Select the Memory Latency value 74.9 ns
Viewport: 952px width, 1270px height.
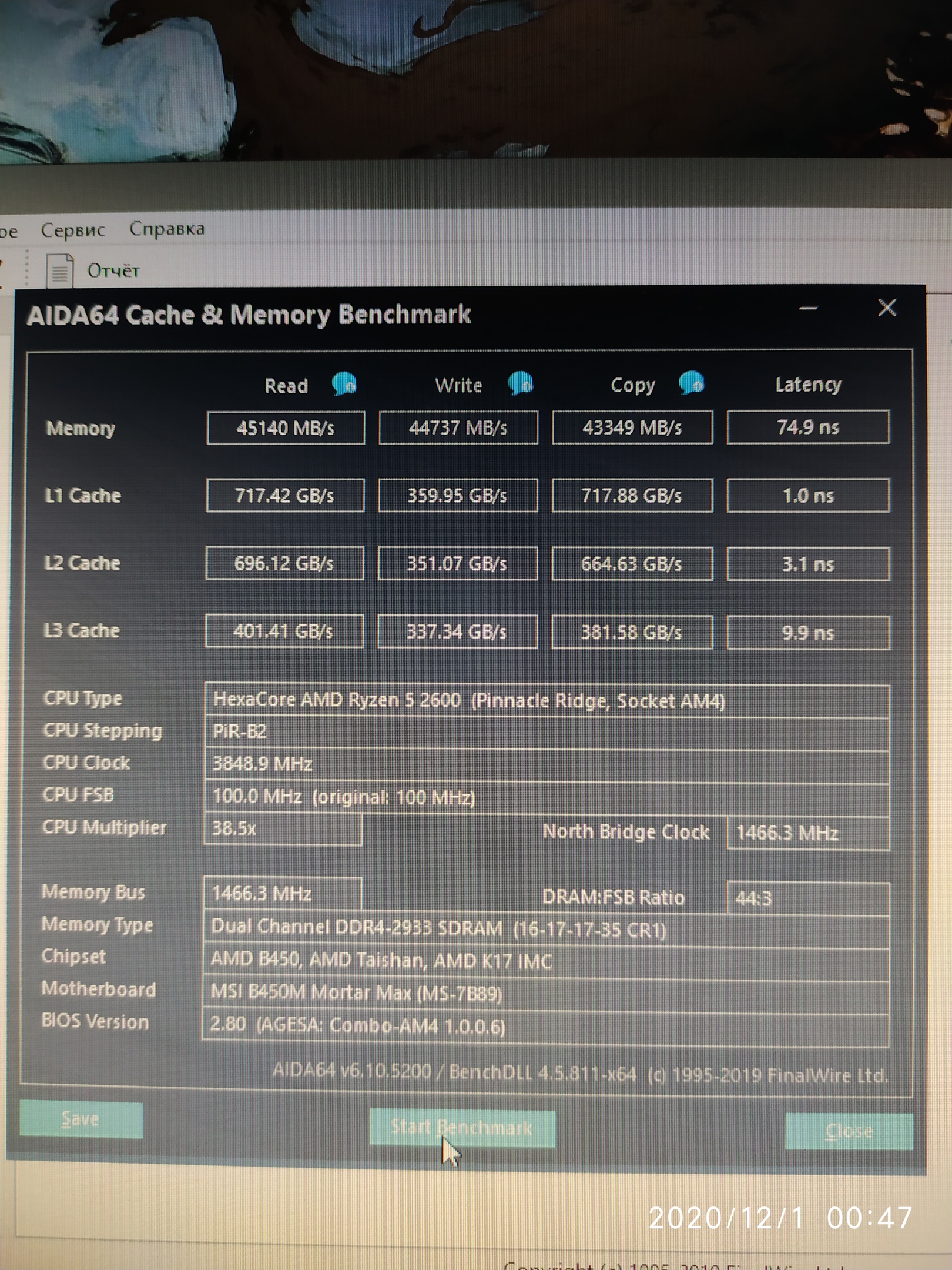tap(808, 426)
